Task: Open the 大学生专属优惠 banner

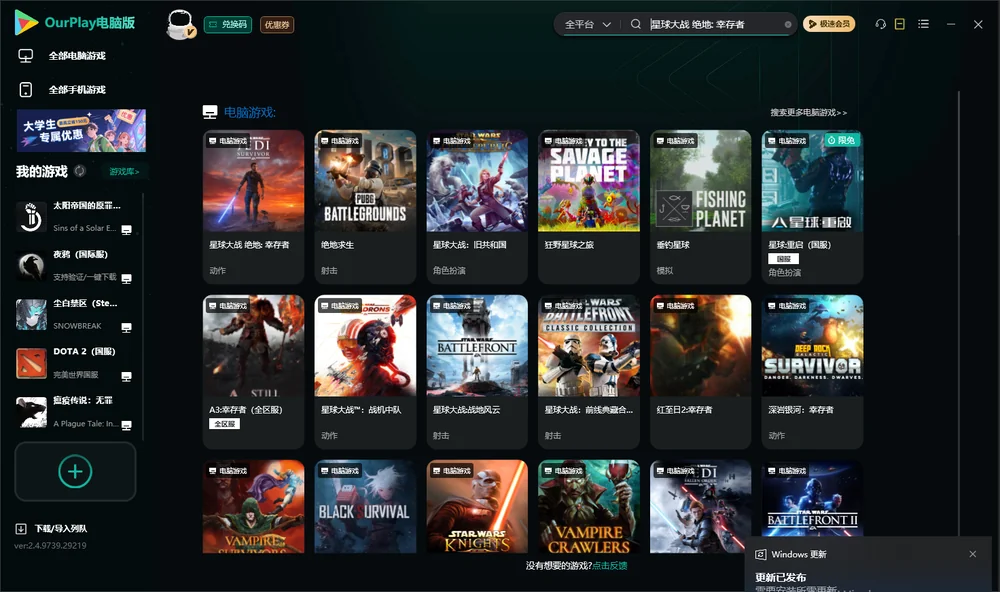Action: tap(81, 131)
